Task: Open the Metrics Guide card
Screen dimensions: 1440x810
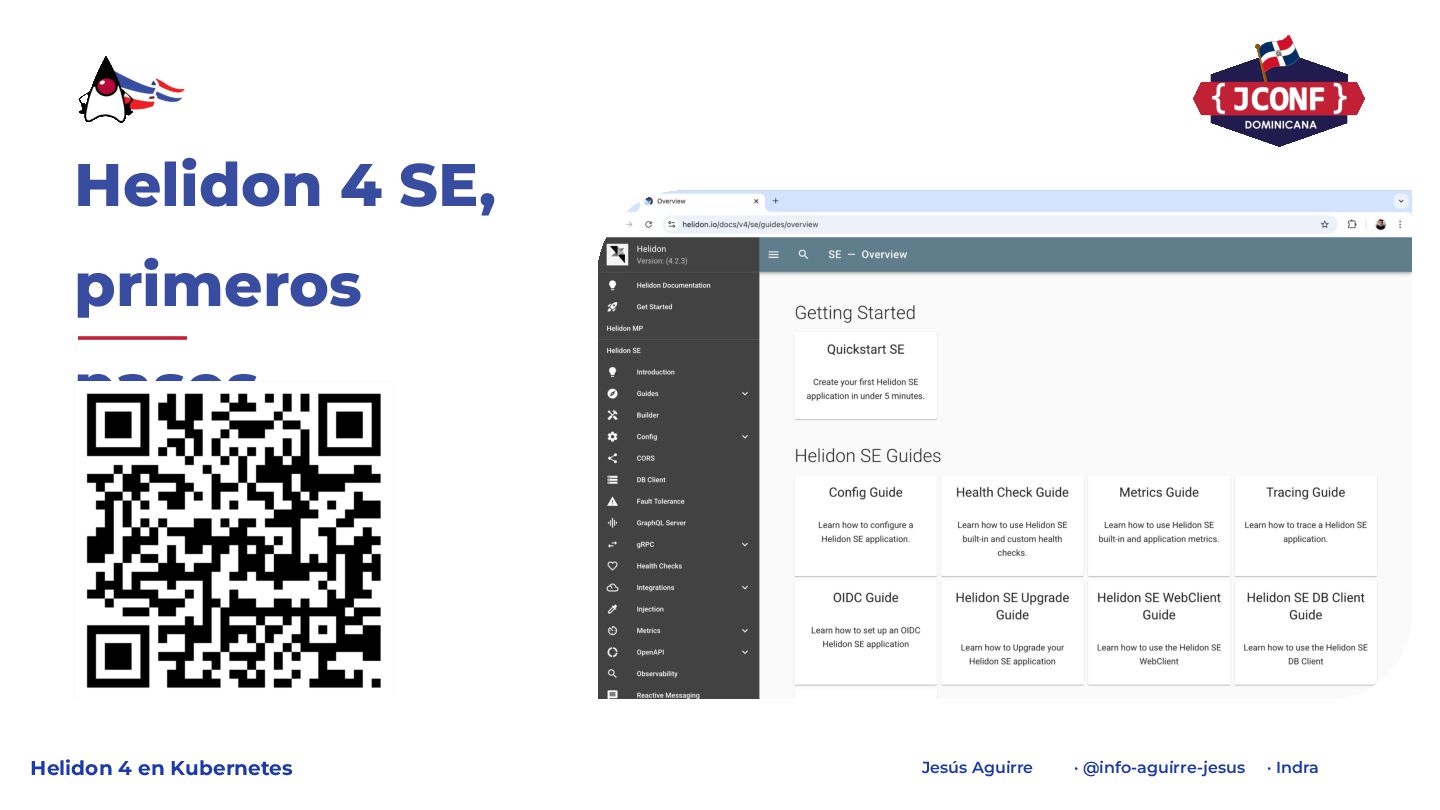Action: click(x=1159, y=525)
